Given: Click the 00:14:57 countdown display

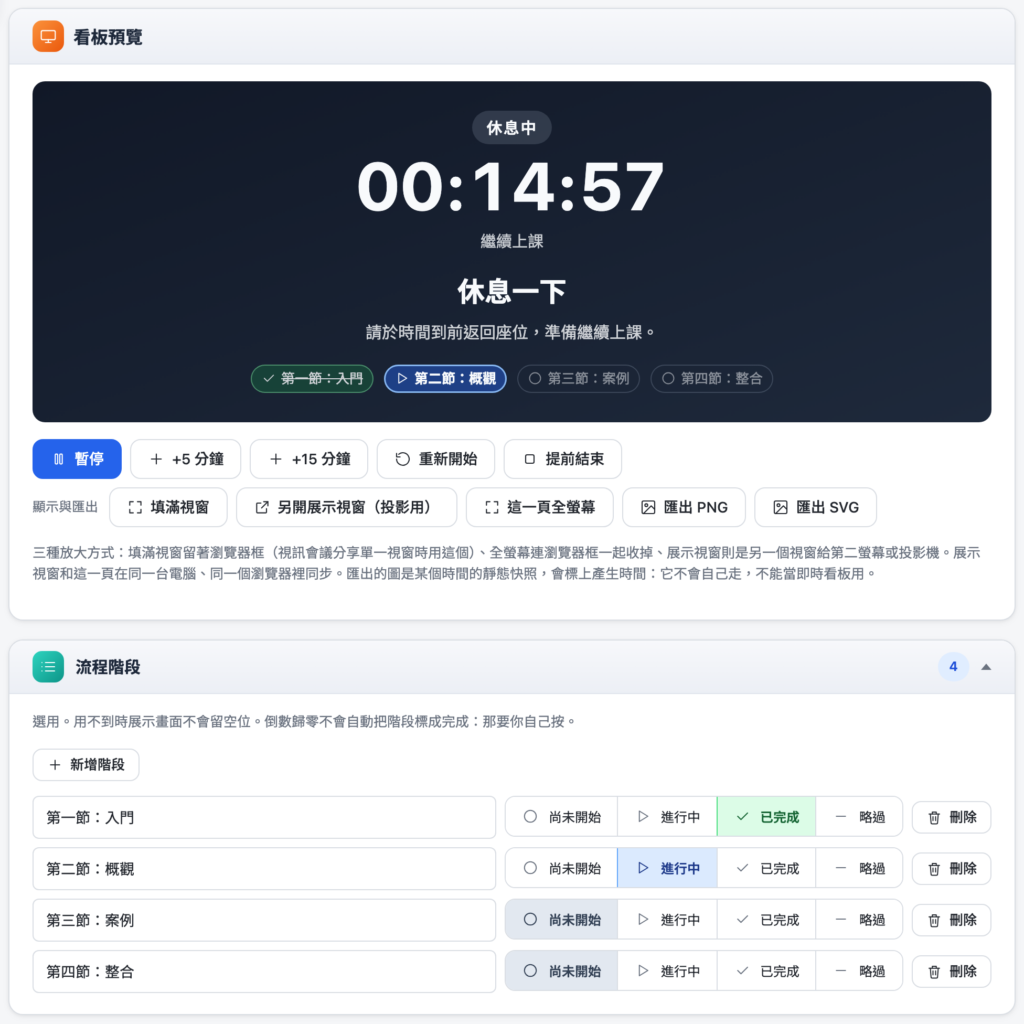Looking at the screenshot, I should 511,188.
